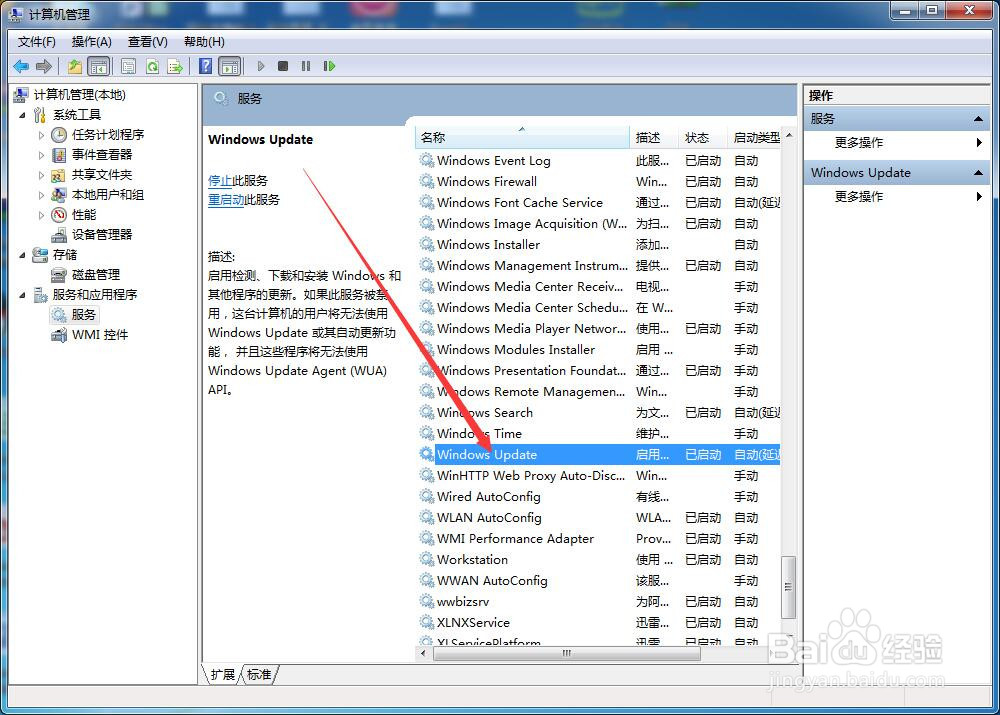Click the Stop Service square icon
Screen dimensions: 1000x715
[283, 66]
